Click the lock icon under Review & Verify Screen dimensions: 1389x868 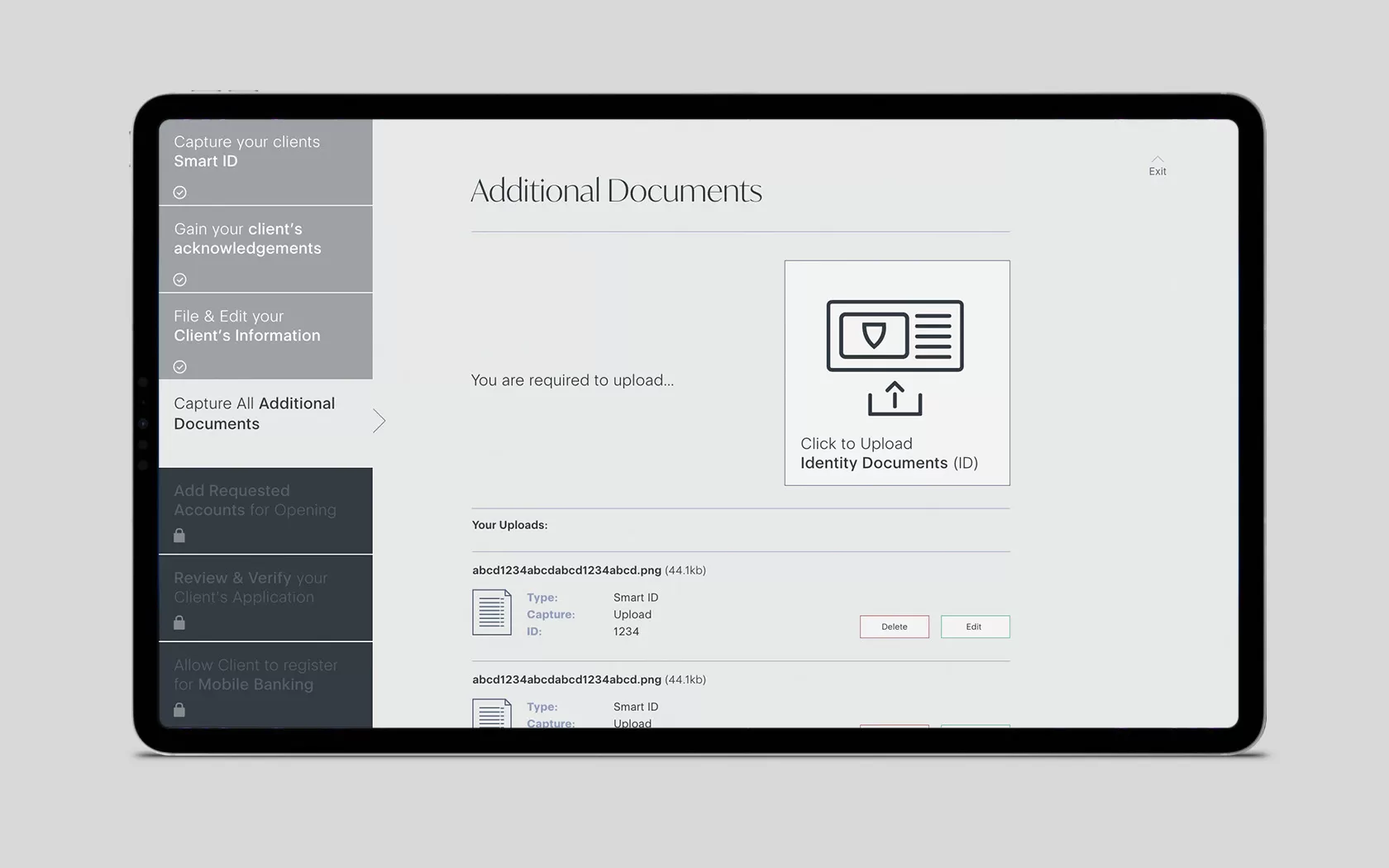point(179,622)
